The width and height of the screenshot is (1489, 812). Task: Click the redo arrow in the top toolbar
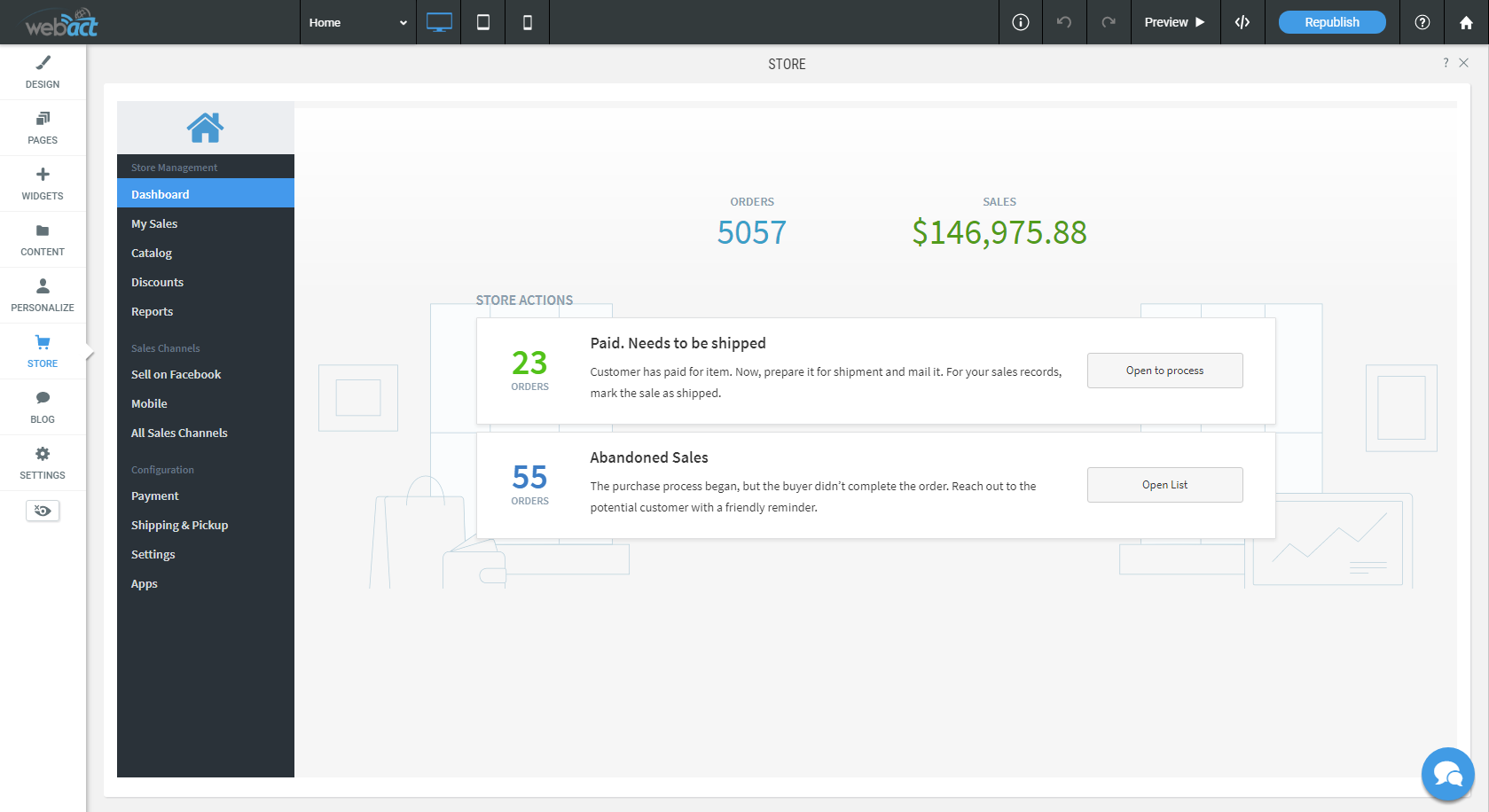coord(1109,22)
